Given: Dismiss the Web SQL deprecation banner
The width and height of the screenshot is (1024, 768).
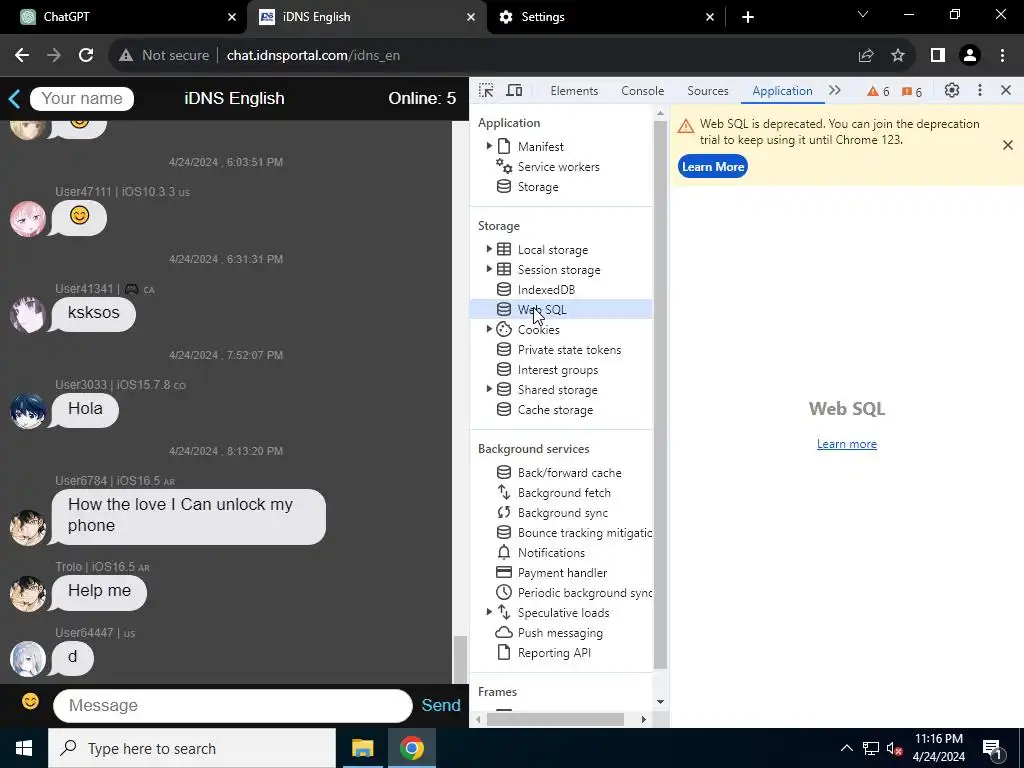Looking at the screenshot, I should point(1008,145).
